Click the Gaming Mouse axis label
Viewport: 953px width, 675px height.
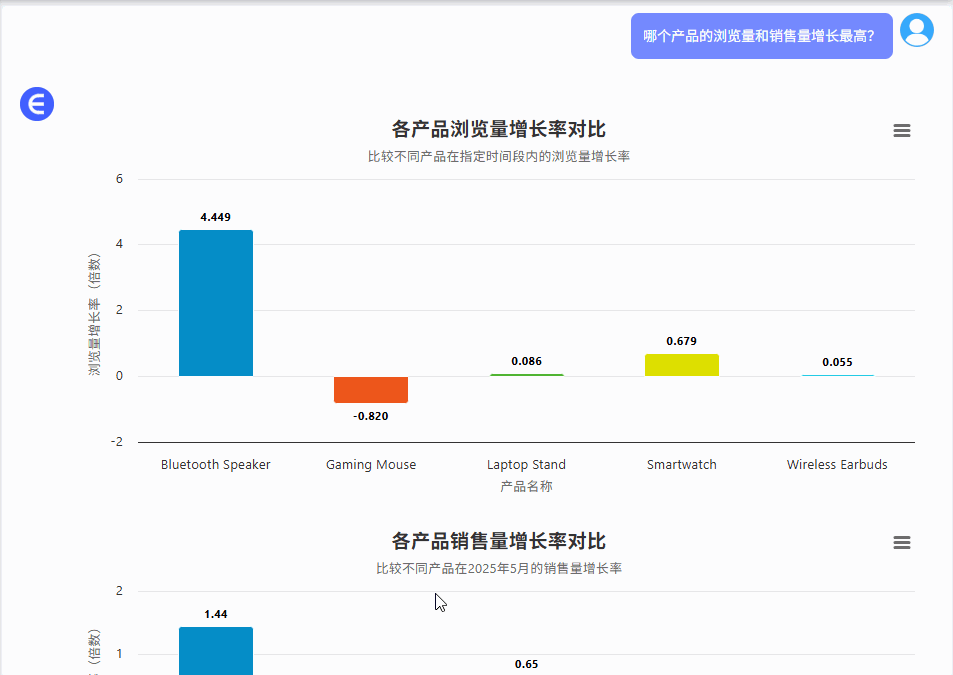click(371, 465)
